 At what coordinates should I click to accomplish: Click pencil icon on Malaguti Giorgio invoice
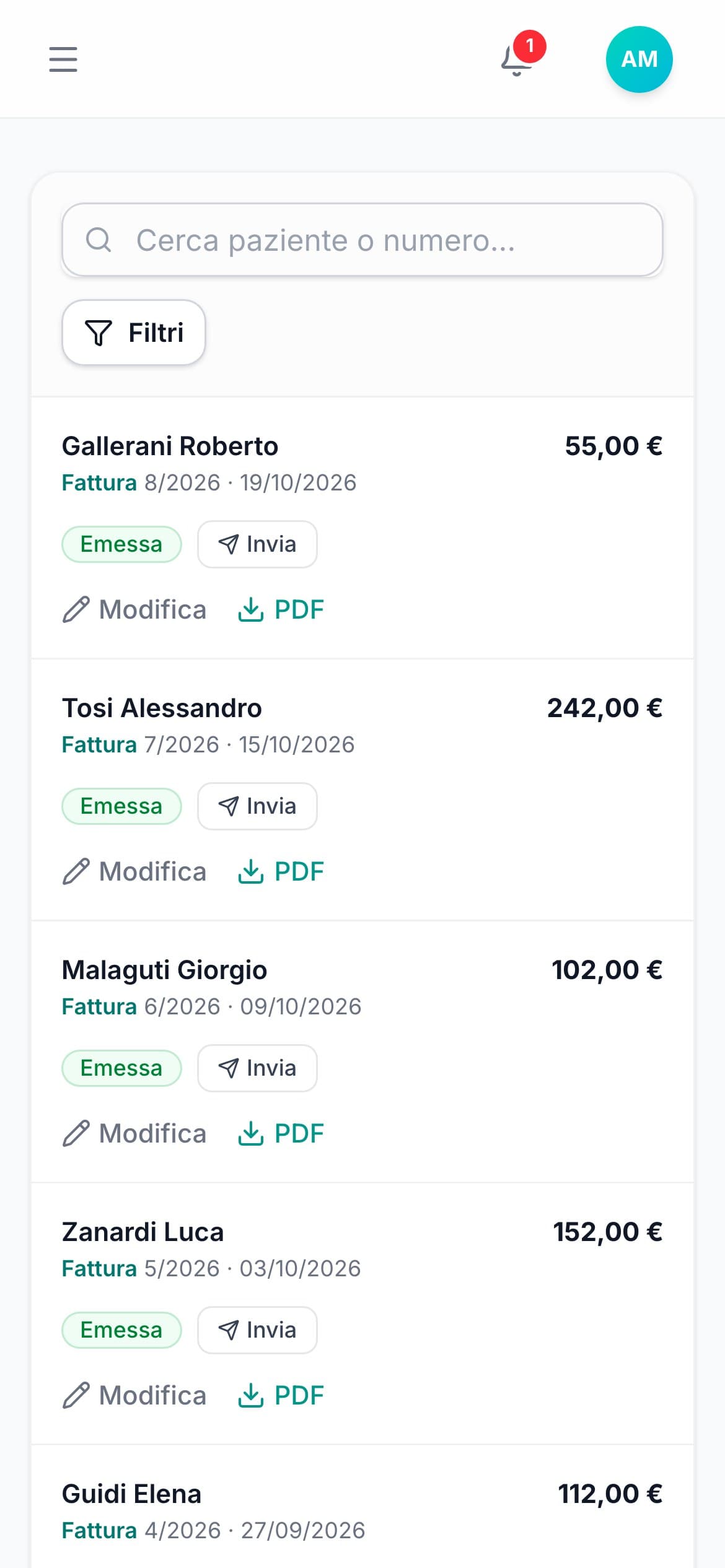point(76,1133)
